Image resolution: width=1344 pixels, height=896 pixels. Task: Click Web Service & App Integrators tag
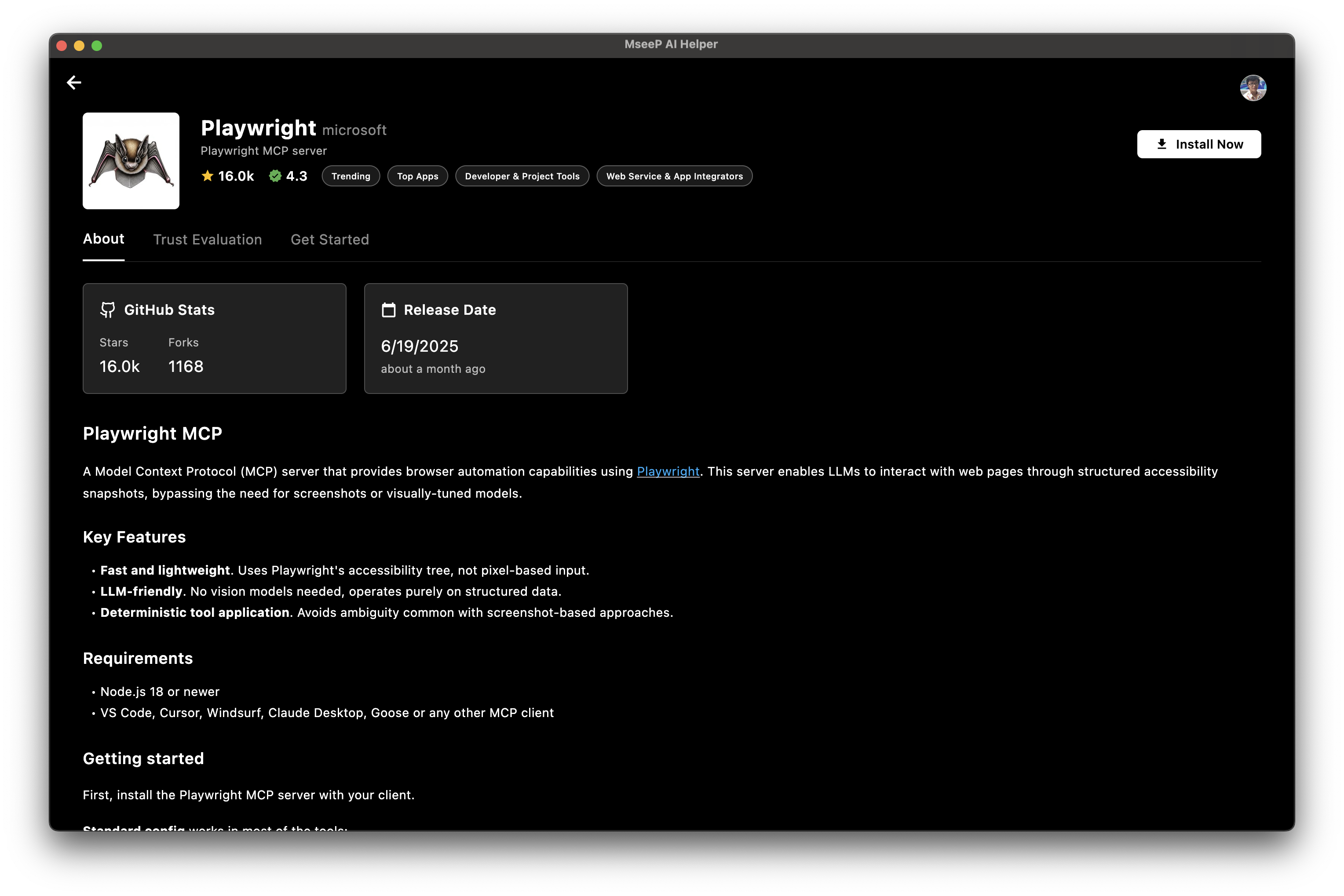coord(674,176)
